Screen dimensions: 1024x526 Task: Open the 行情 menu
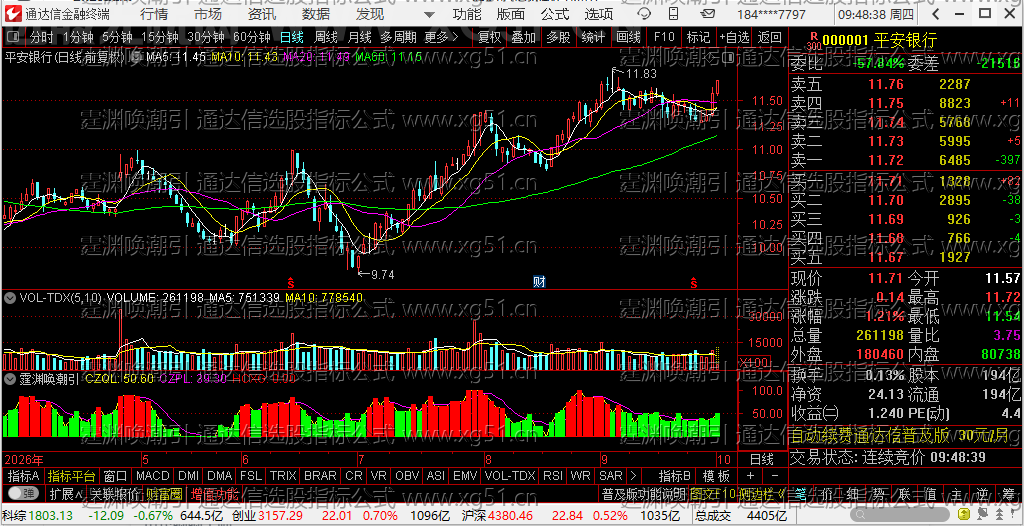pyautogui.click(x=154, y=14)
